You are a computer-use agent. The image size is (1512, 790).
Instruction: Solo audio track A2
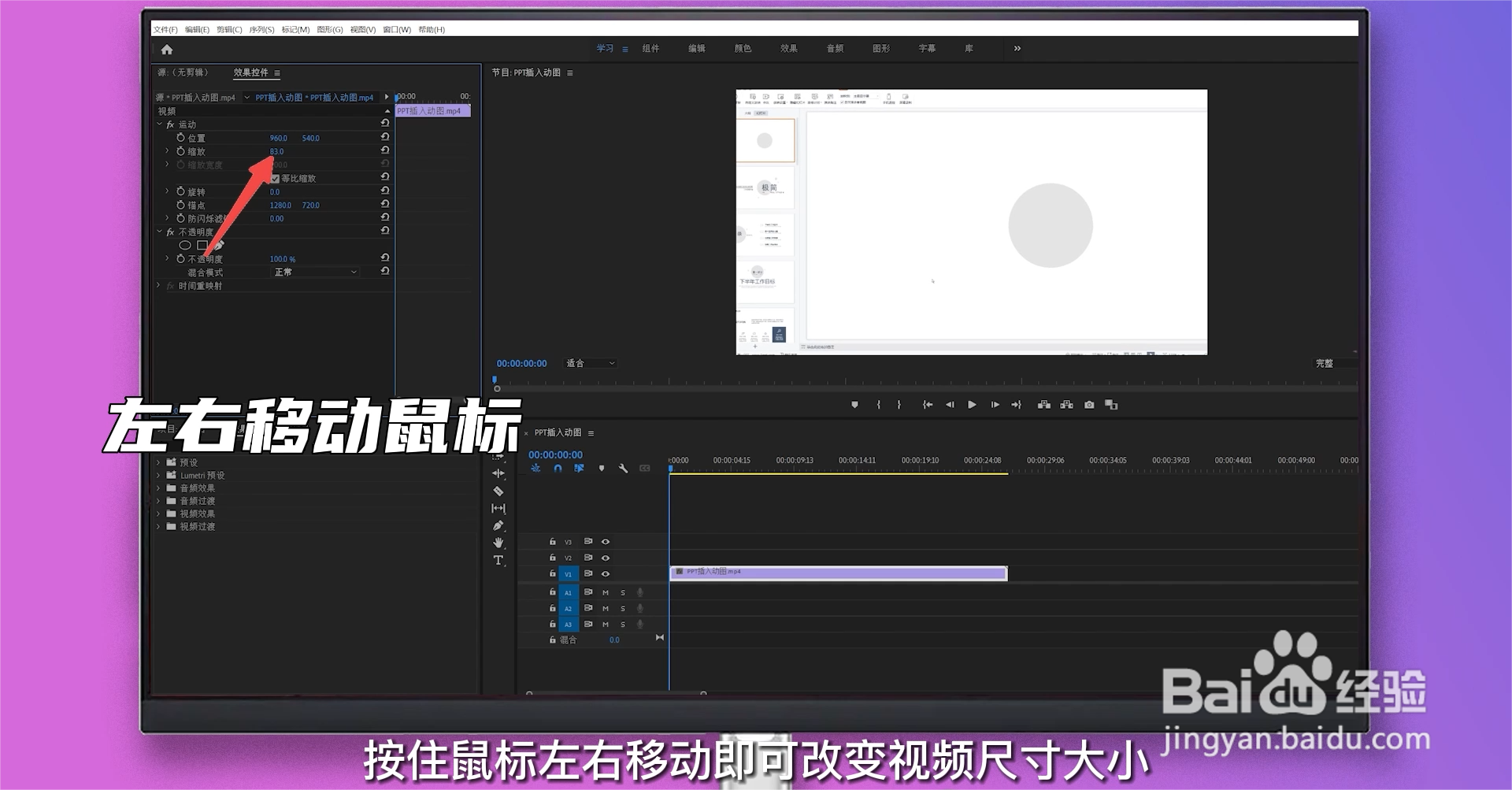[x=623, y=609]
